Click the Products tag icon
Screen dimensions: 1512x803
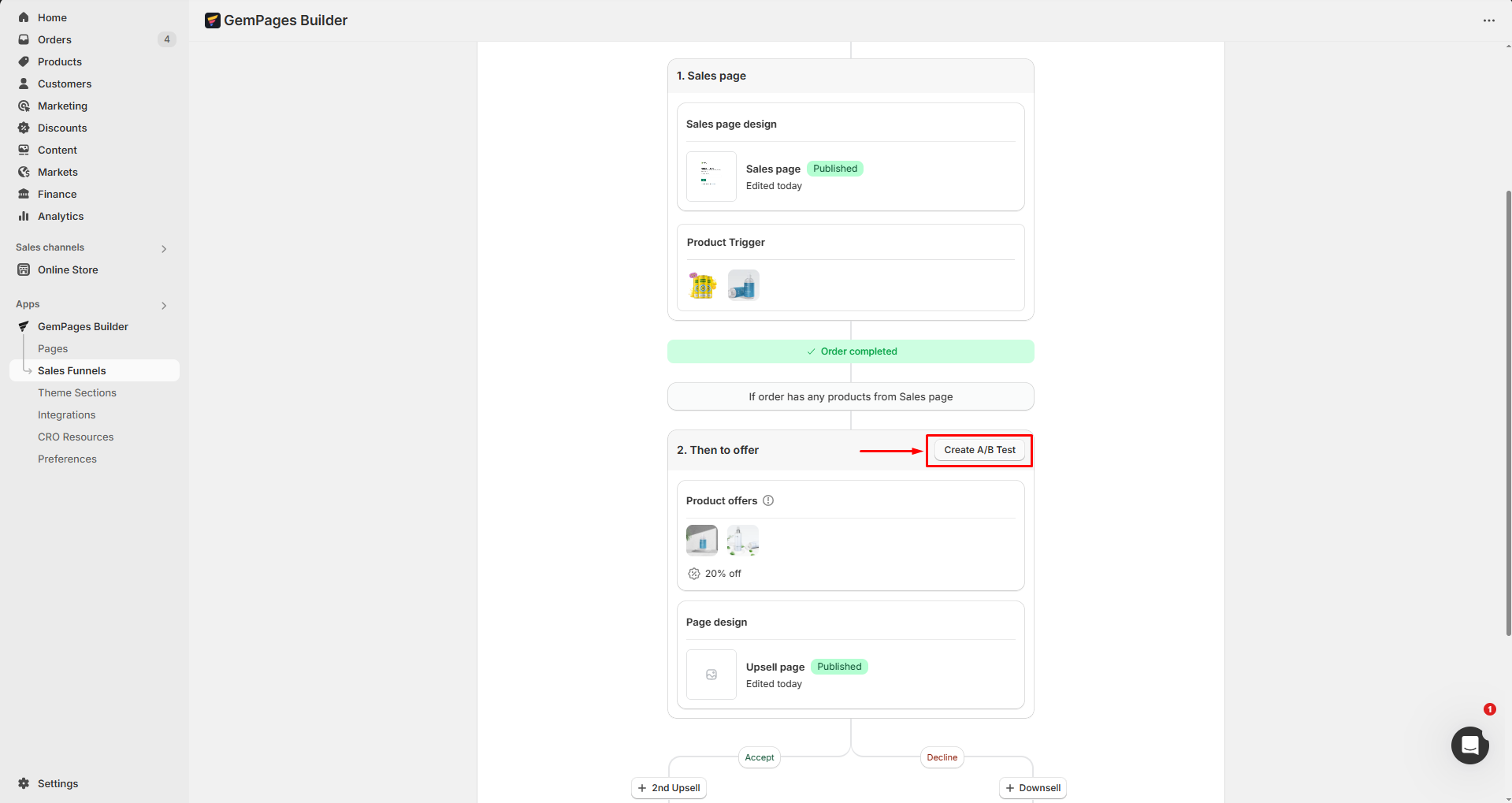(24, 61)
